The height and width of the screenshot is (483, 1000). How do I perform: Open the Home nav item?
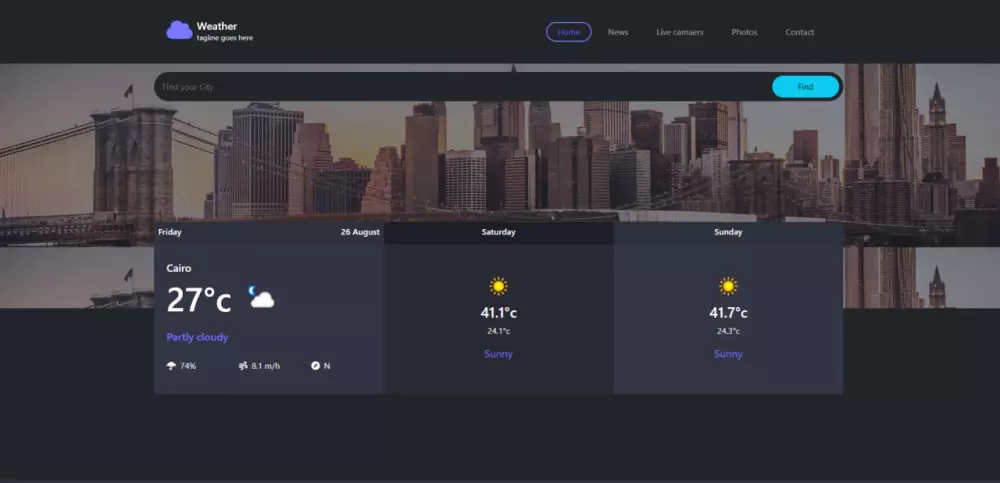click(568, 32)
